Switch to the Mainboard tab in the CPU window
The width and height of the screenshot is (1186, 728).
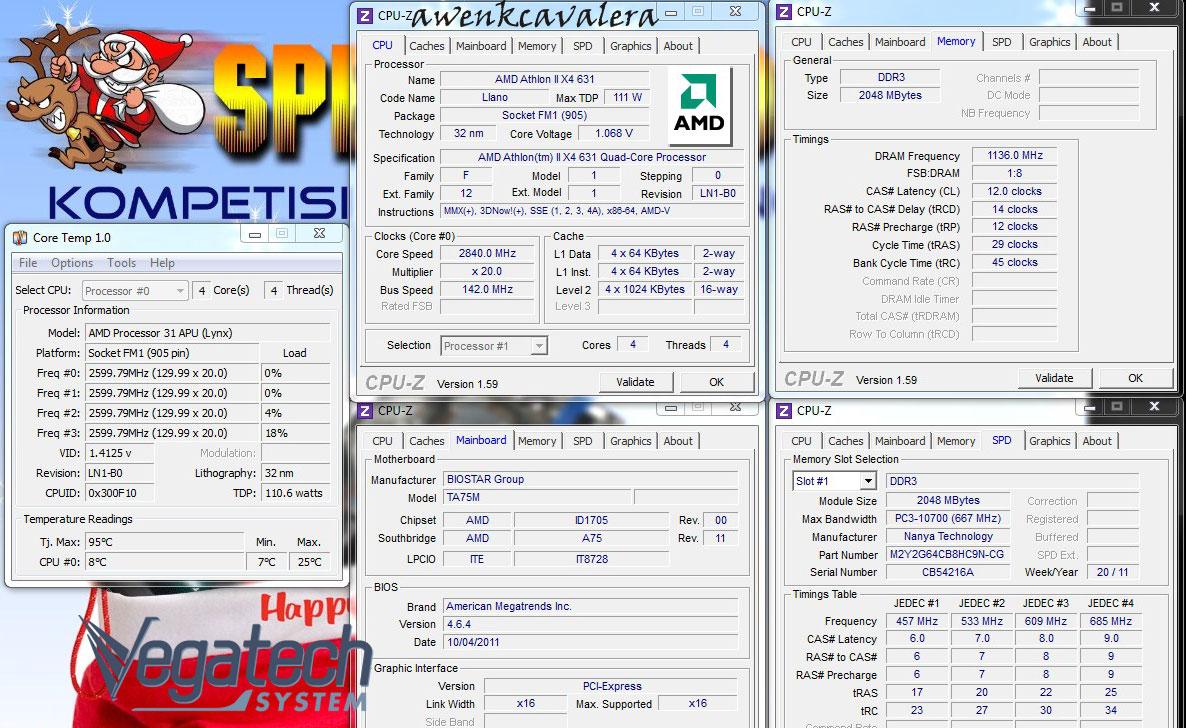click(x=481, y=46)
